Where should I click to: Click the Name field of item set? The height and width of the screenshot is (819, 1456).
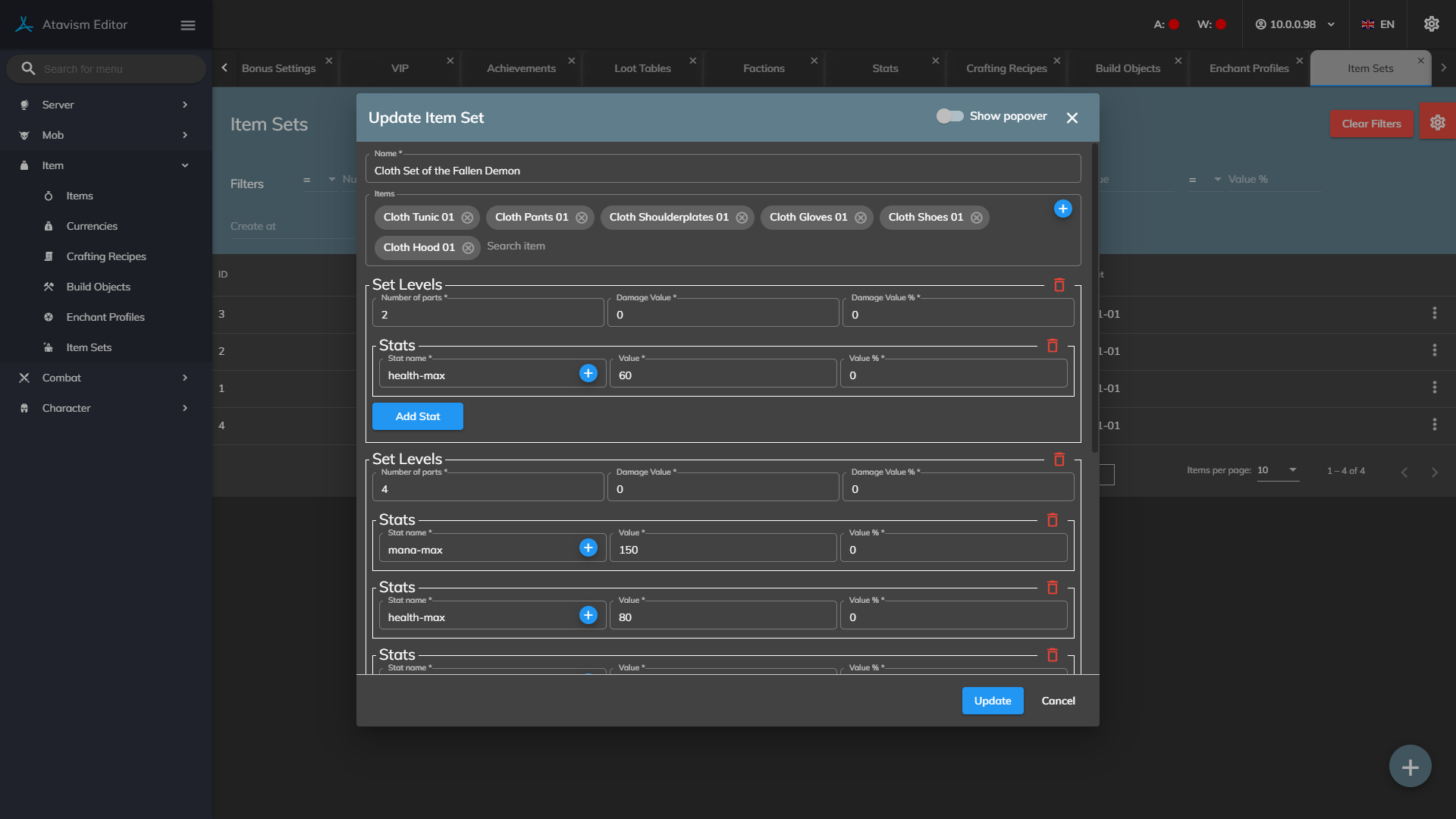tap(723, 171)
